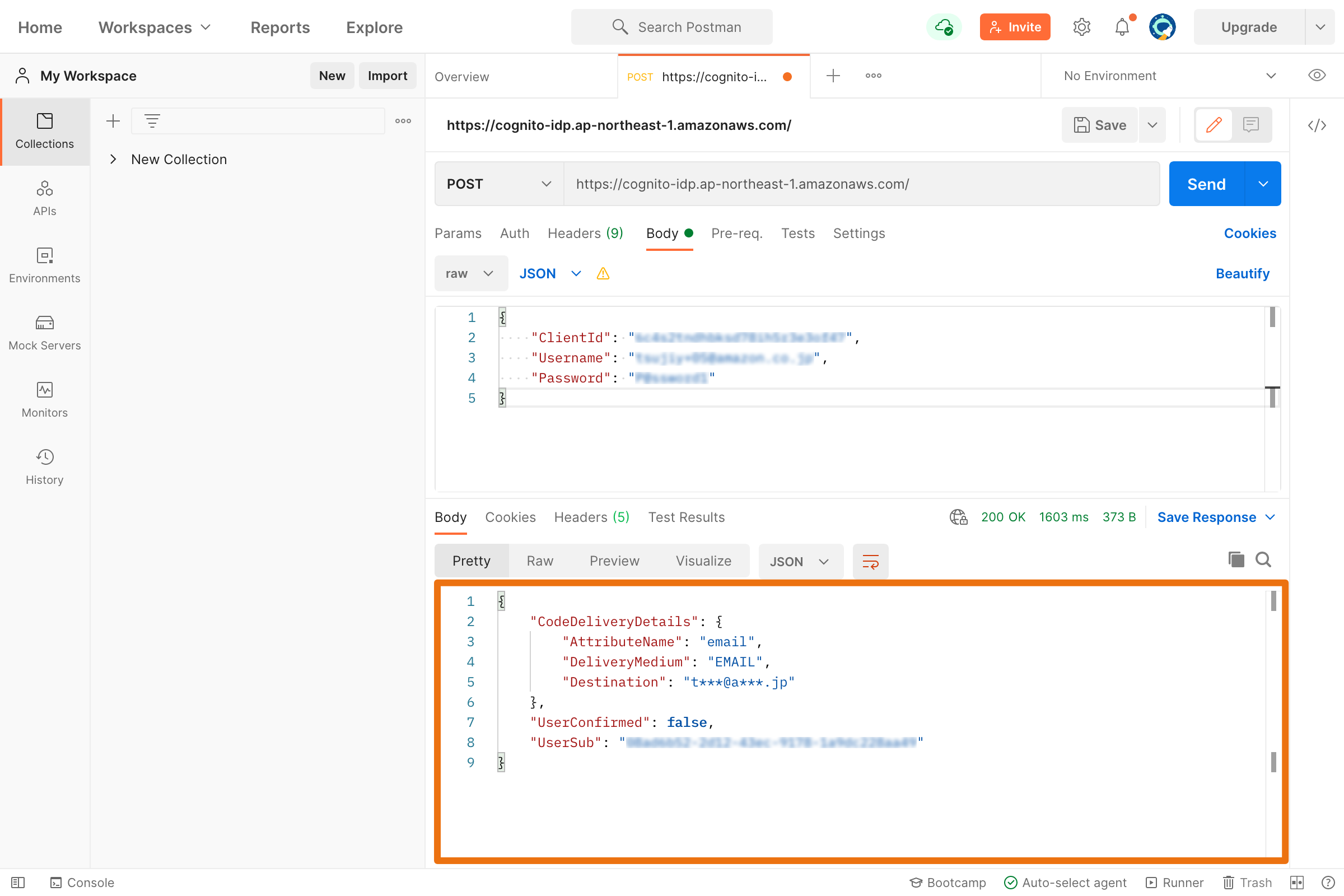Open the code snippet panel icon
The height and width of the screenshot is (896, 1344).
(x=1317, y=125)
